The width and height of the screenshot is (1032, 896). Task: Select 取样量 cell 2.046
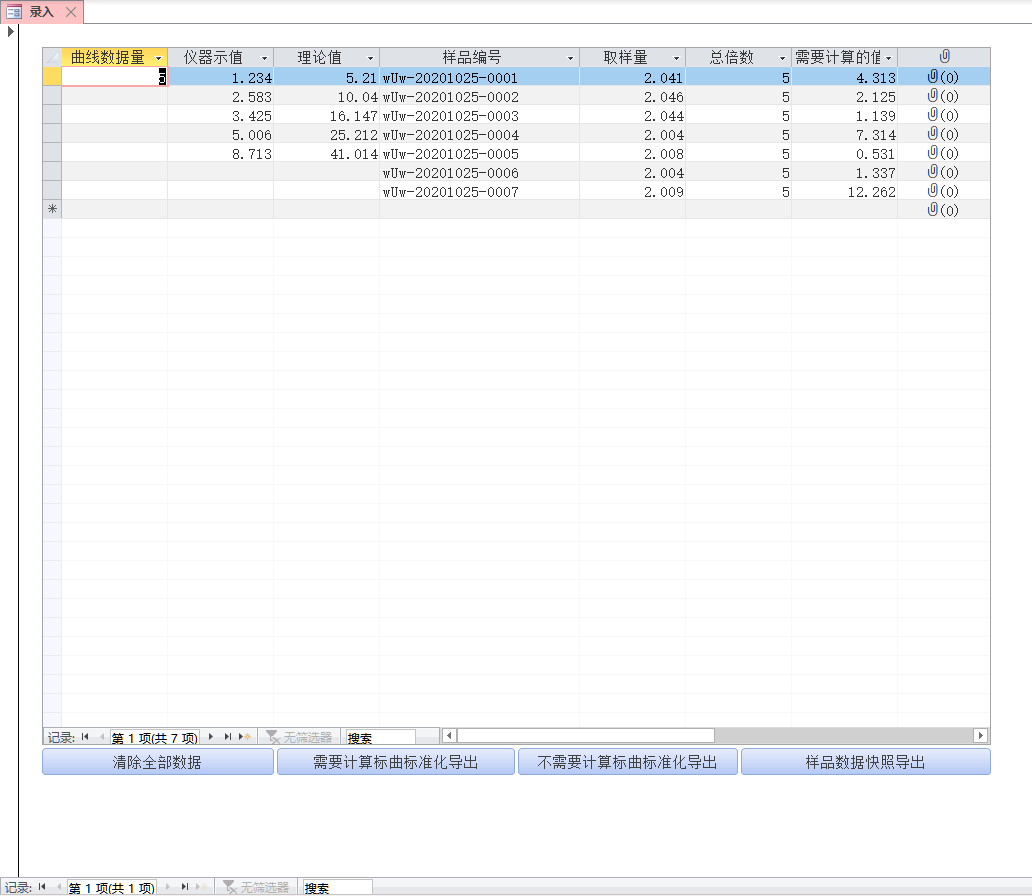[x=632, y=96]
